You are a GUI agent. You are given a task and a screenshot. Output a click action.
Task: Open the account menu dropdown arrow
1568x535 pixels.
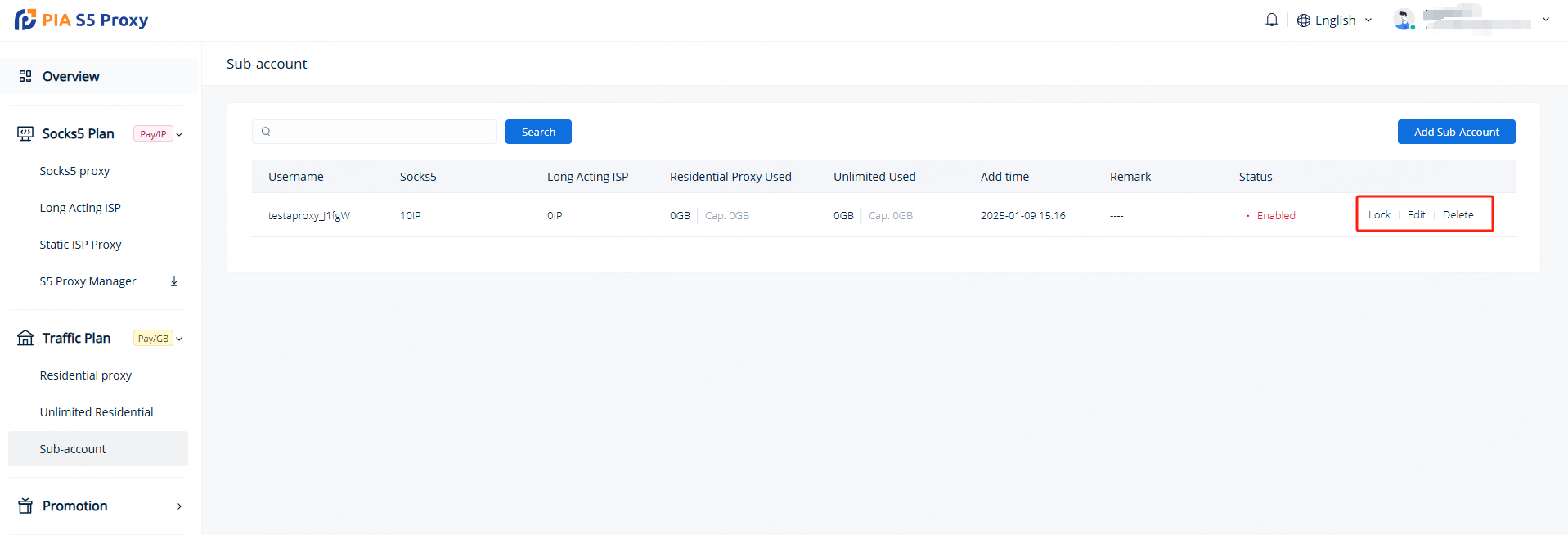[x=1546, y=20]
